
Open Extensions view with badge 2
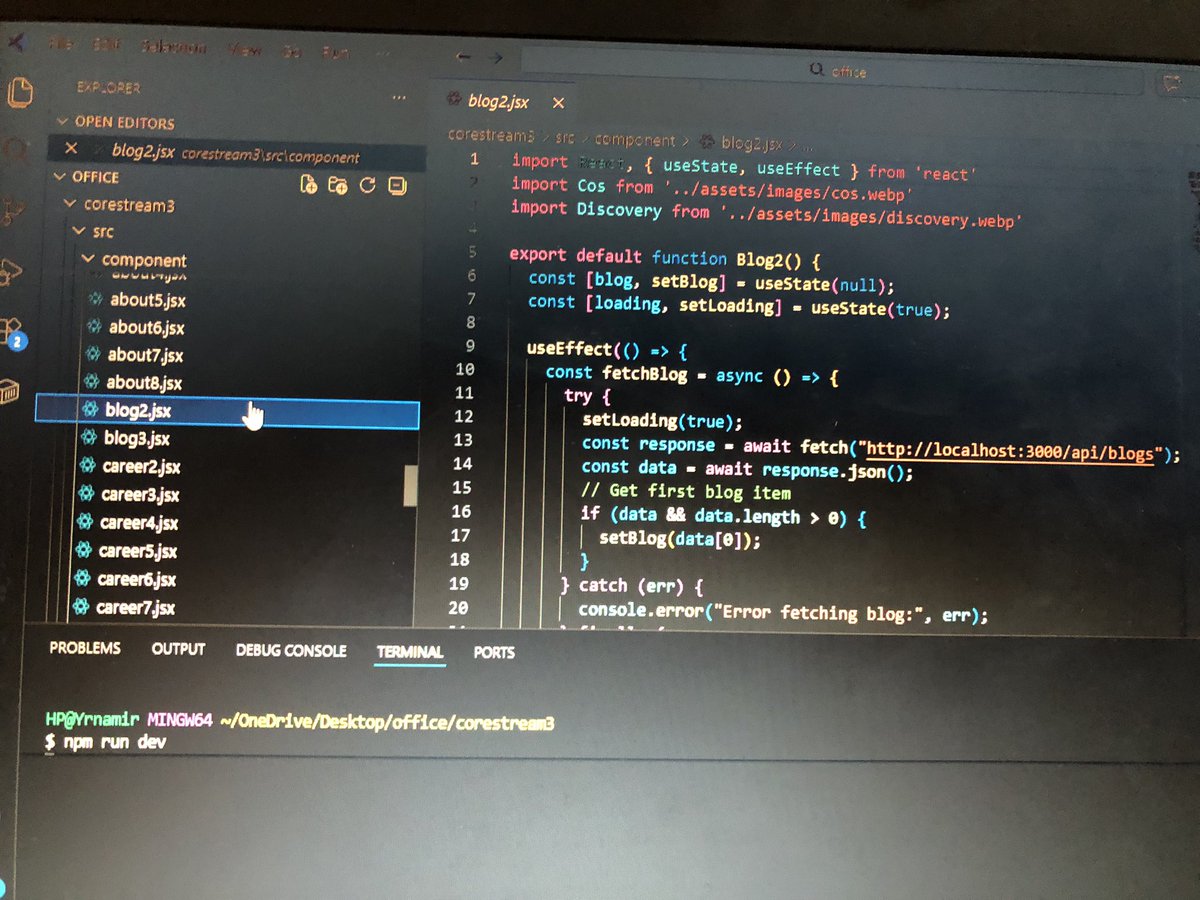click(12, 331)
